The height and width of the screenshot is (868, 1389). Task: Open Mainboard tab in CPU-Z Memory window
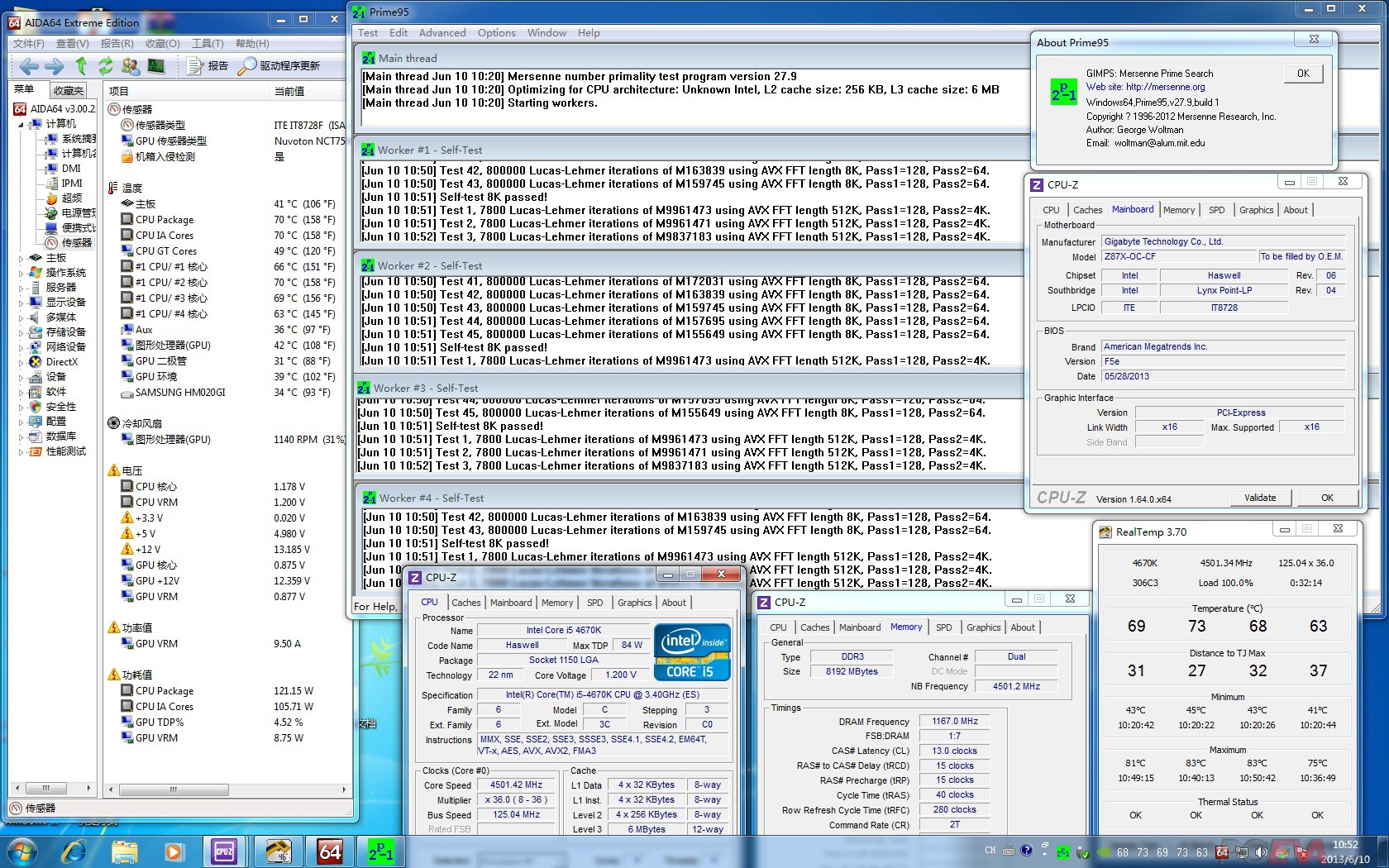[x=860, y=627]
